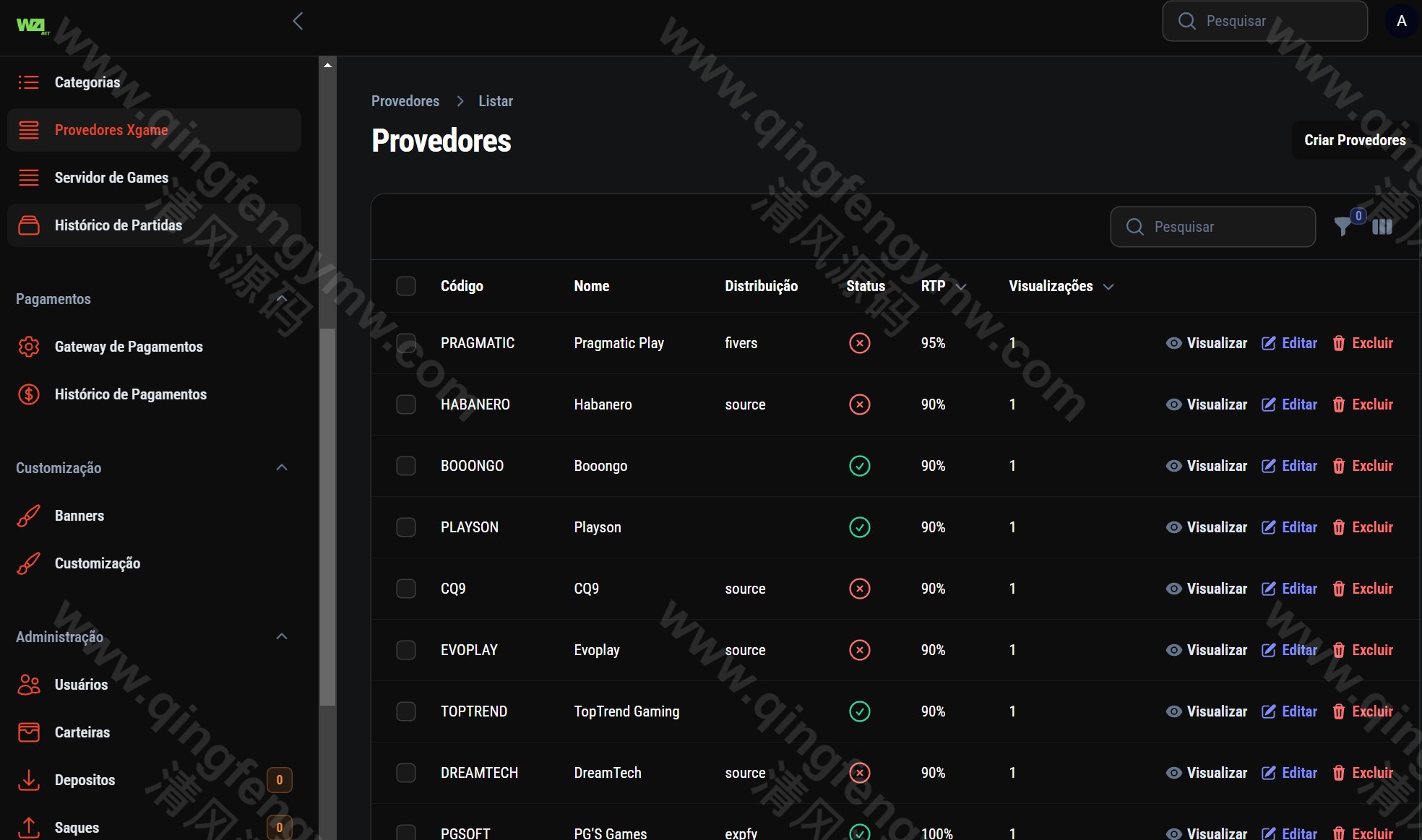Click Excluir for the CQ9 row
This screenshot has height=840, width=1422.
point(1363,589)
